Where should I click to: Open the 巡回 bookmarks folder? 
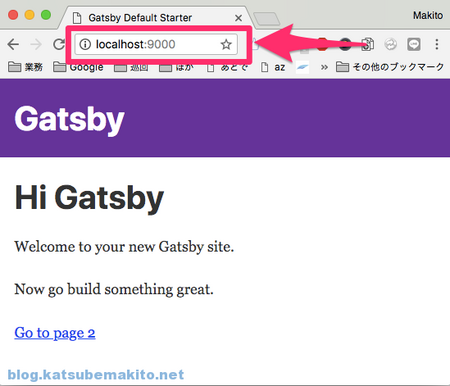point(131,67)
